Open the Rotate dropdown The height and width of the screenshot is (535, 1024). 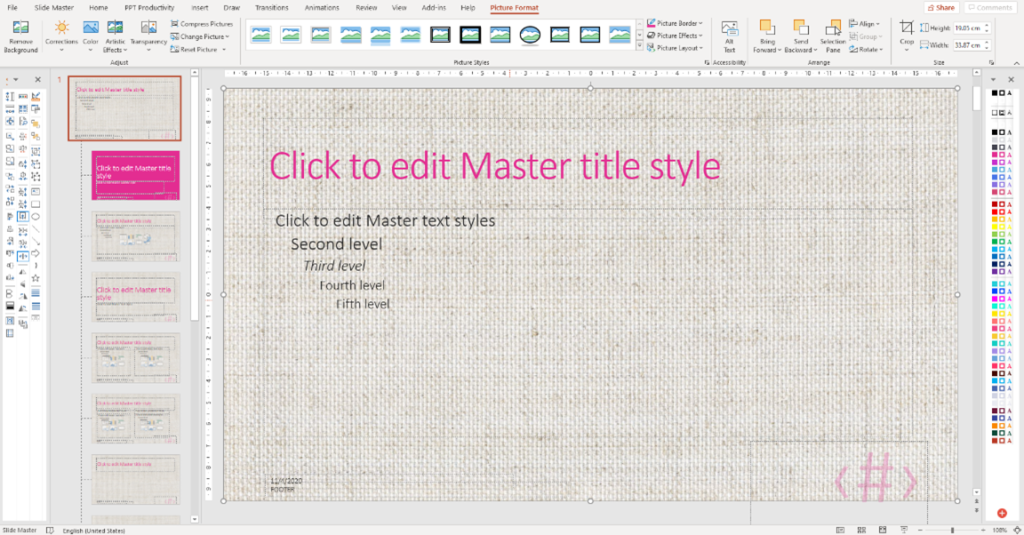click(866, 50)
